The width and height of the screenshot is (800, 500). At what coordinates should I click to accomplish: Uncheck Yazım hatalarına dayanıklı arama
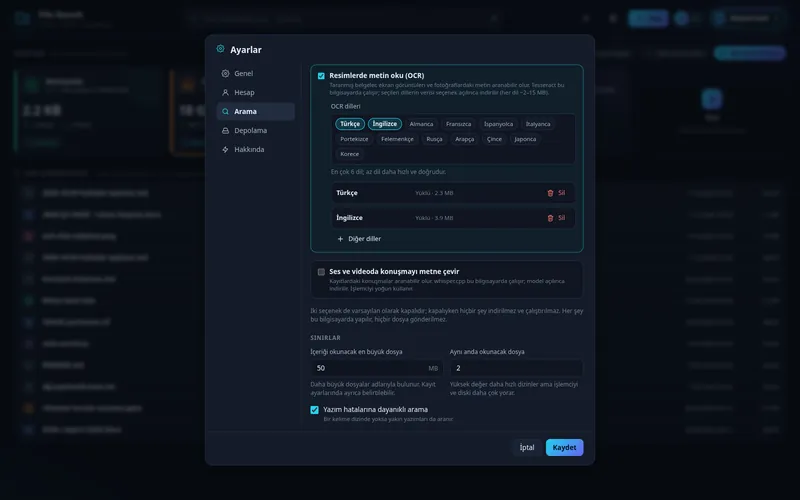click(314, 410)
